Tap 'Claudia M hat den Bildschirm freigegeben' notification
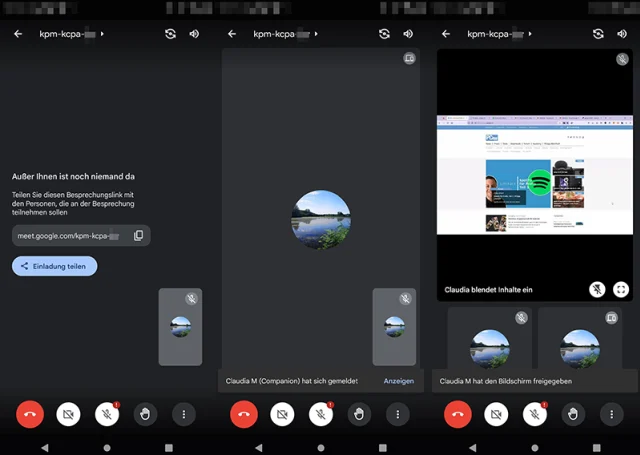The width and height of the screenshot is (640, 455). pos(535,381)
